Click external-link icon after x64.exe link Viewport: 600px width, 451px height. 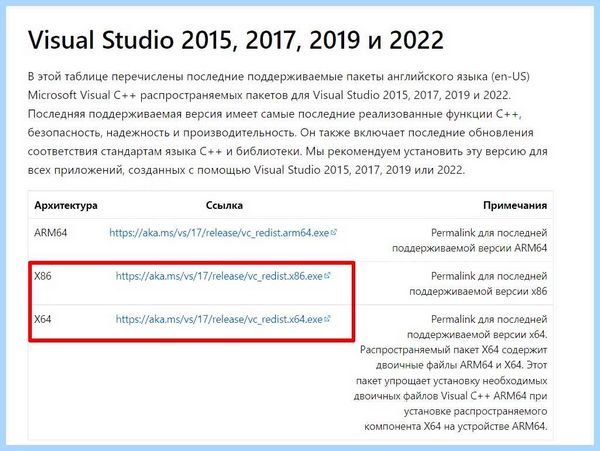pyautogui.click(x=327, y=318)
